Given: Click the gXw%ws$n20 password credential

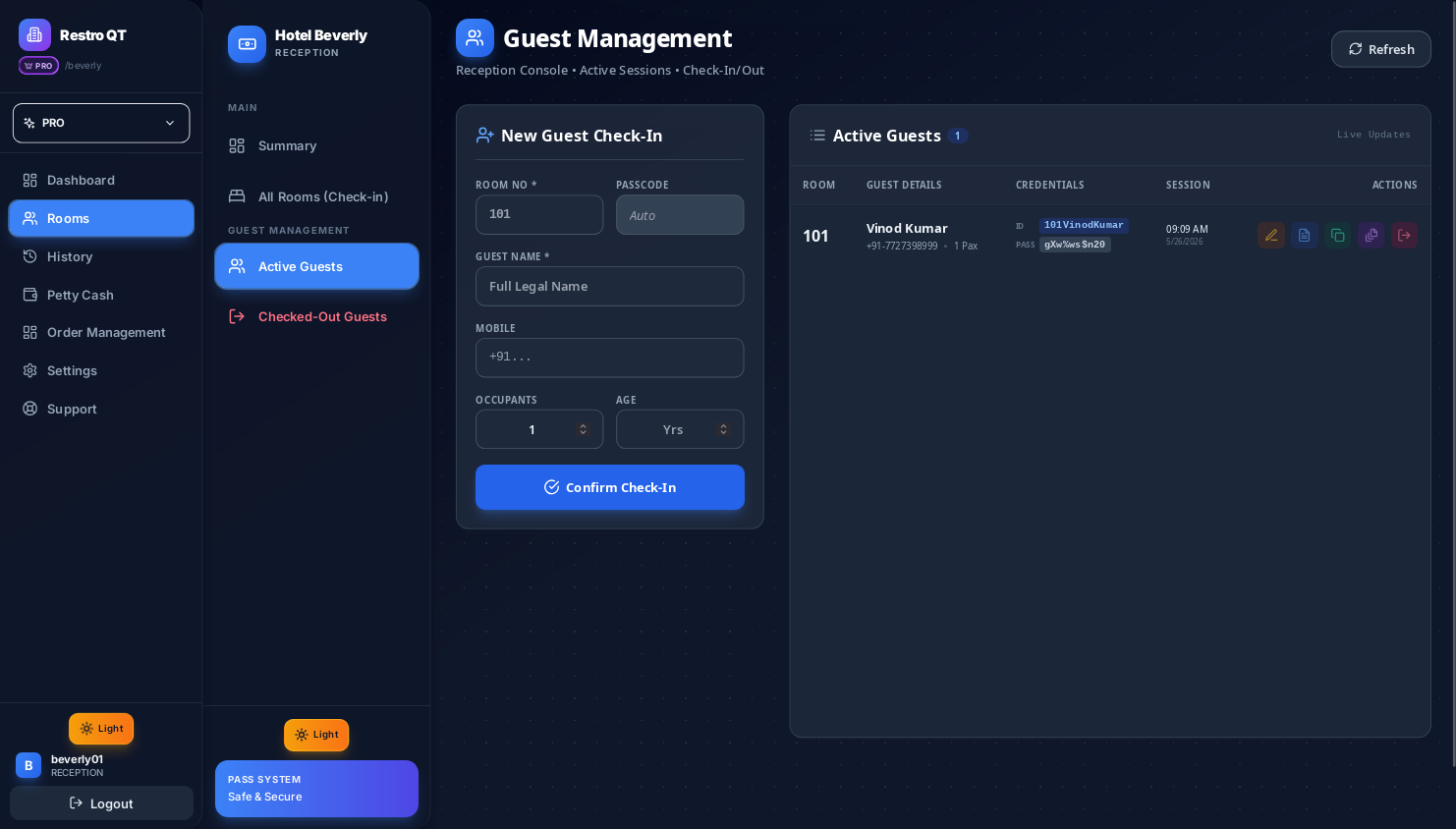Looking at the screenshot, I should tap(1075, 245).
